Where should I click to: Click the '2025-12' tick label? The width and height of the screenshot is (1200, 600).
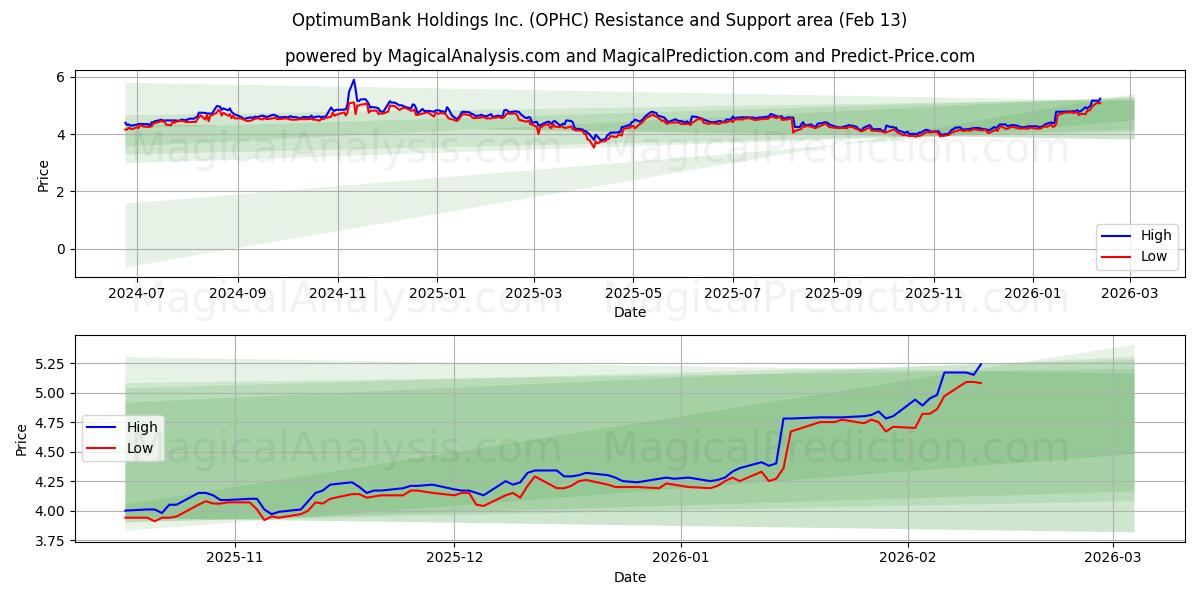coord(455,558)
